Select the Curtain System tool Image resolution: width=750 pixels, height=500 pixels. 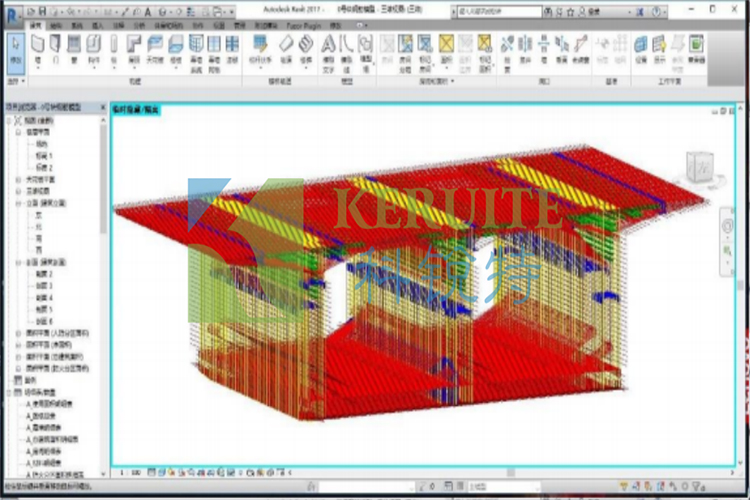click(196, 54)
